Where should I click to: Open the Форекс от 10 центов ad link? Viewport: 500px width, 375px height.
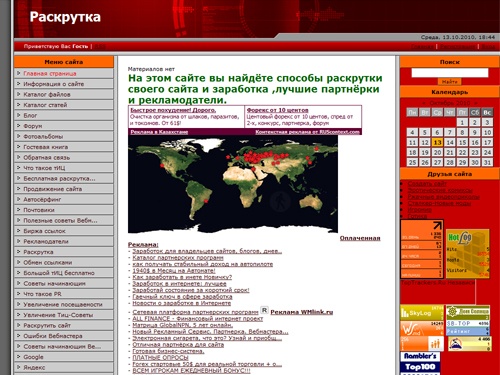277,110
